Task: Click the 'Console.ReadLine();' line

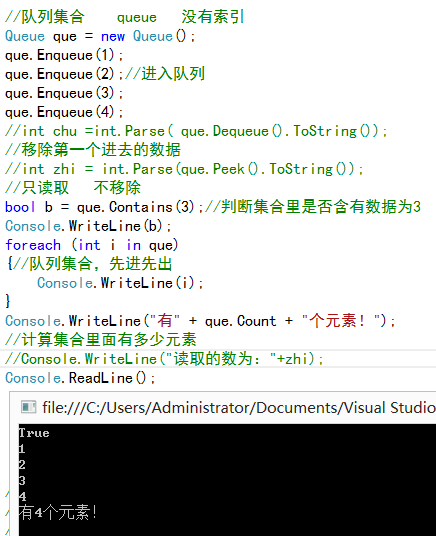Action: click(x=80, y=378)
